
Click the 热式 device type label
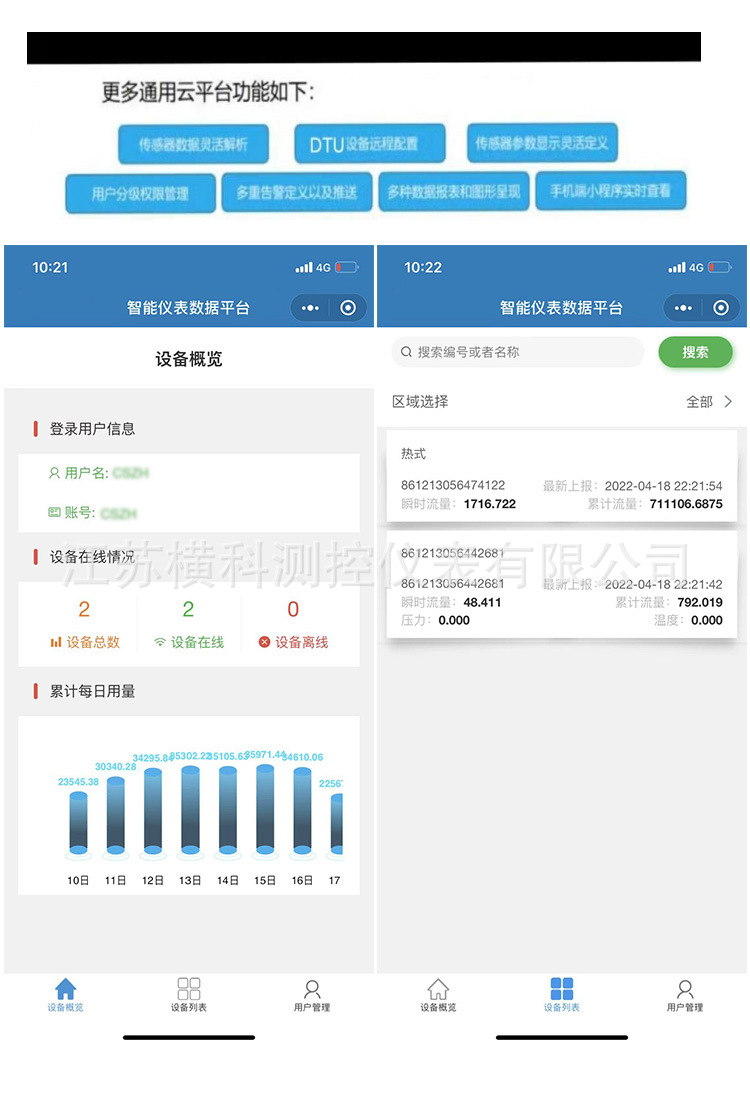[x=413, y=454]
